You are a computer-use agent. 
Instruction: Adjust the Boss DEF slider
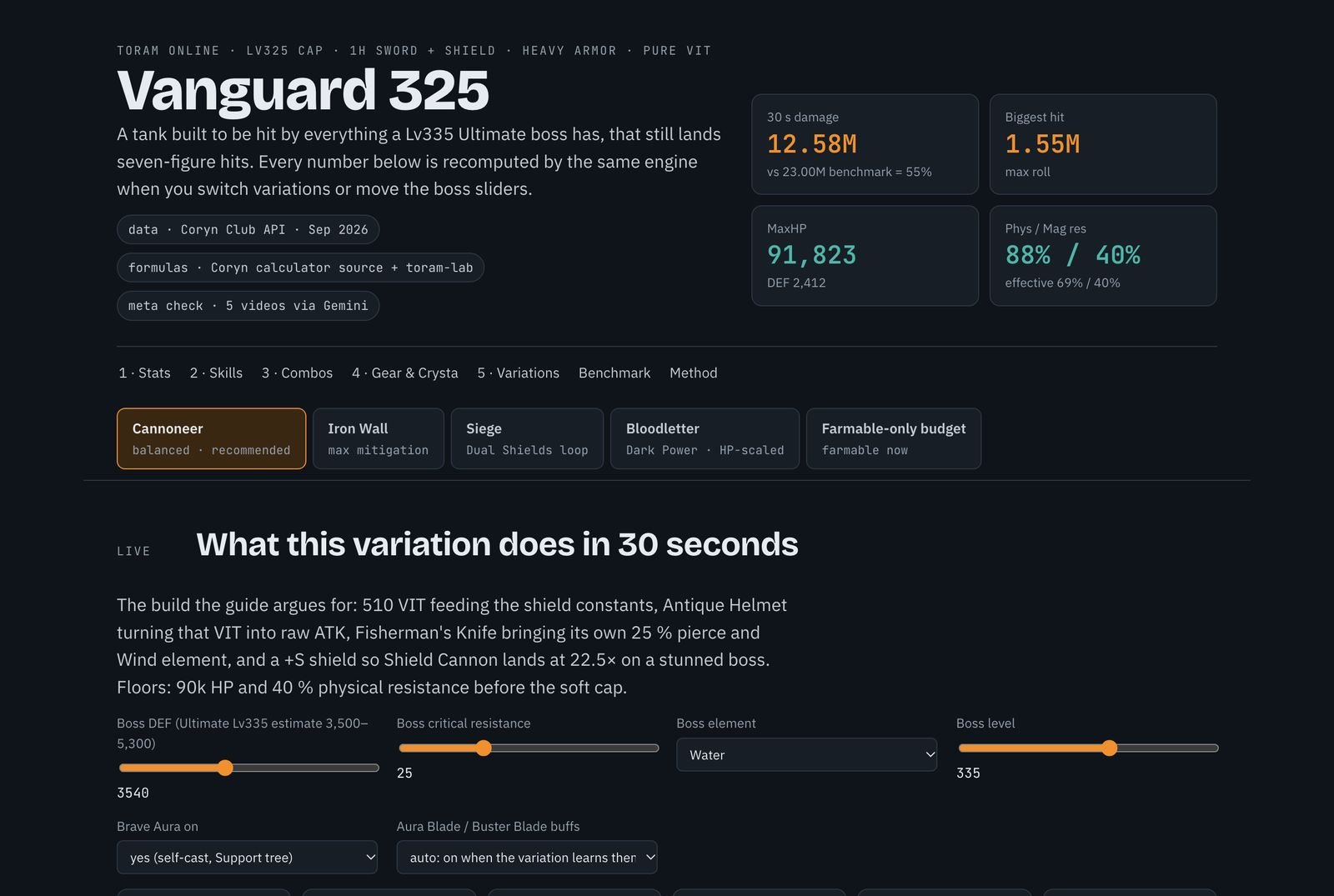(x=248, y=768)
